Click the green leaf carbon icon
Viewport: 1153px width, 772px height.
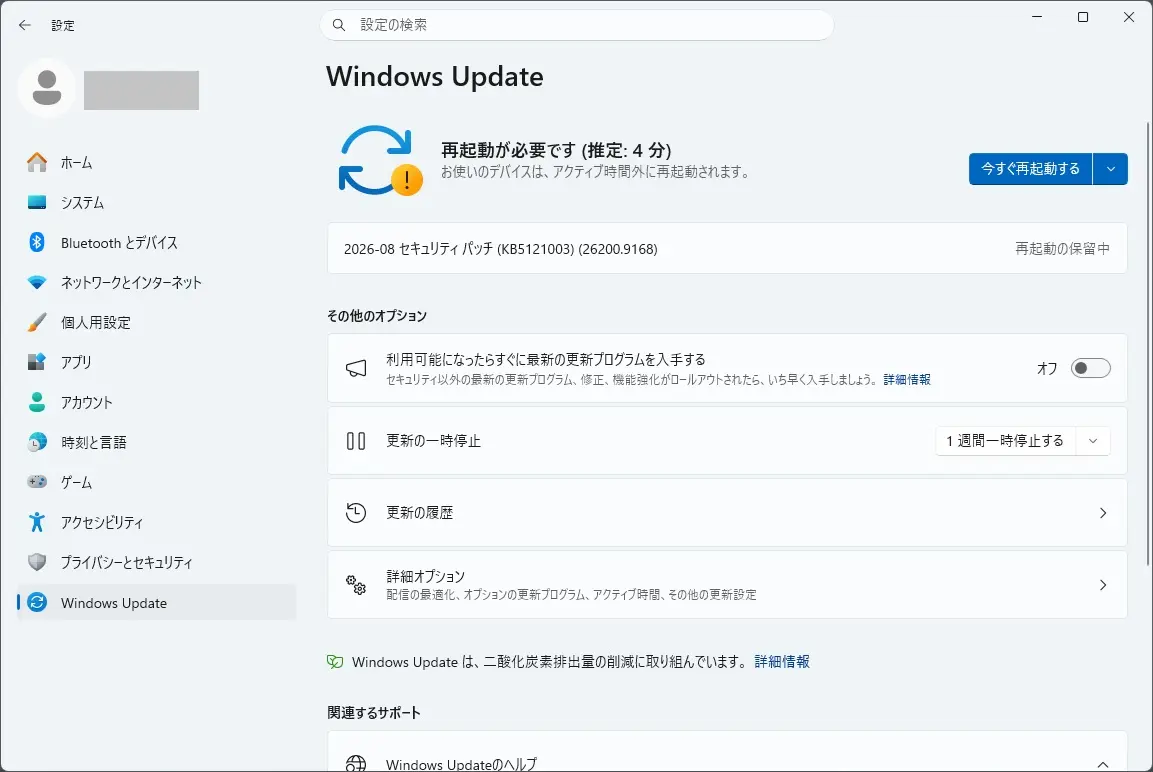click(335, 662)
